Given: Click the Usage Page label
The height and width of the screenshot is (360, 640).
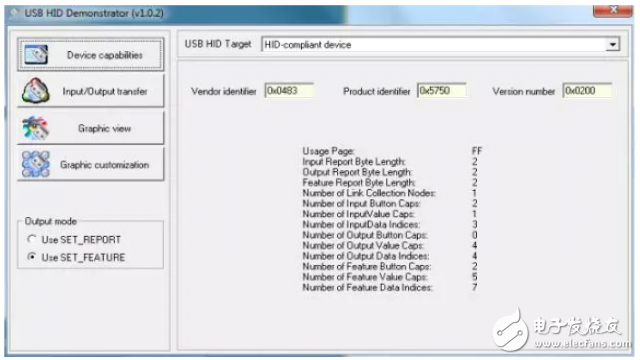Looking at the screenshot, I should [x=328, y=151].
